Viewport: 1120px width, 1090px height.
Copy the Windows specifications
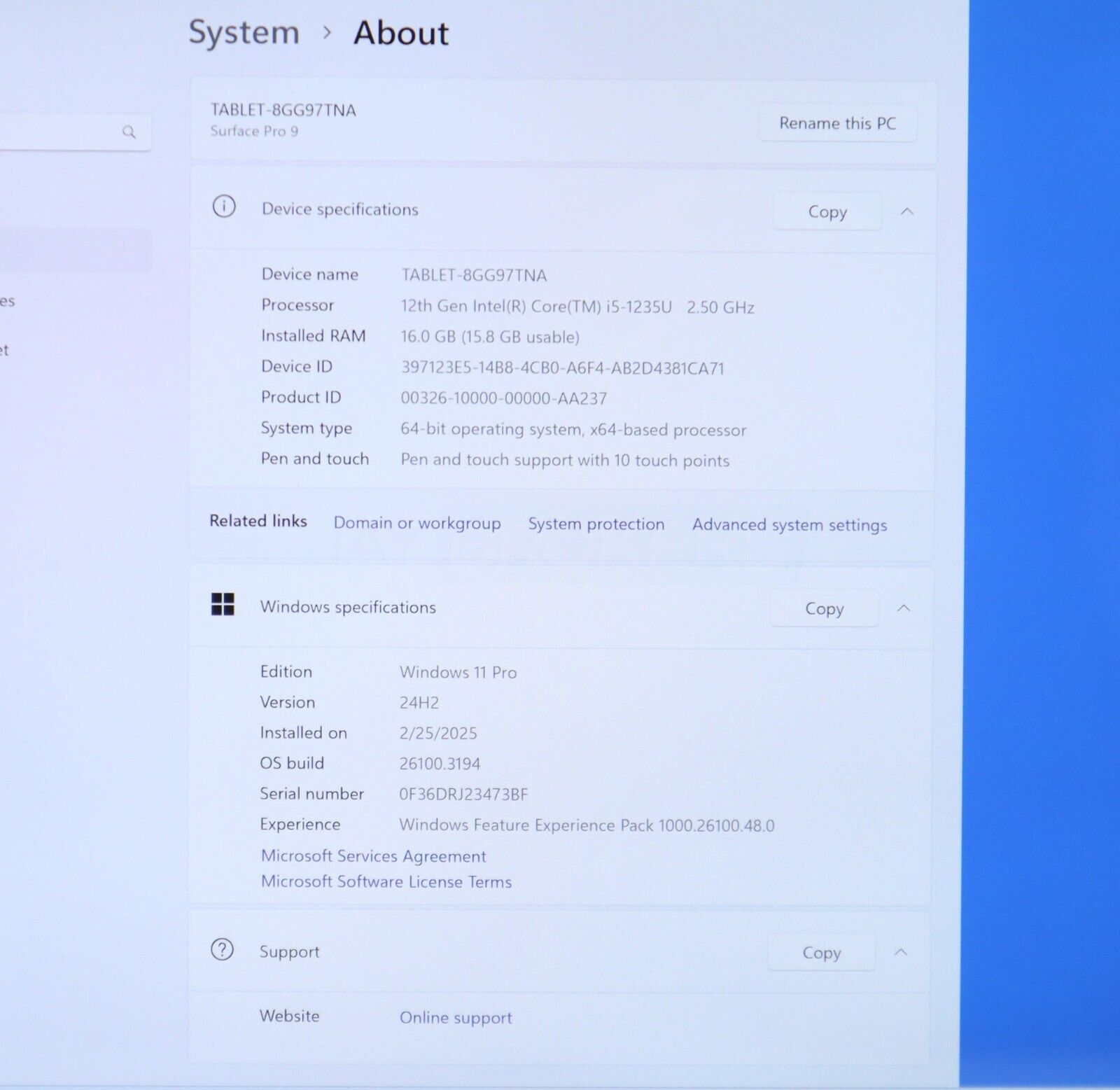pyautogui.click(x=824, y=608)
